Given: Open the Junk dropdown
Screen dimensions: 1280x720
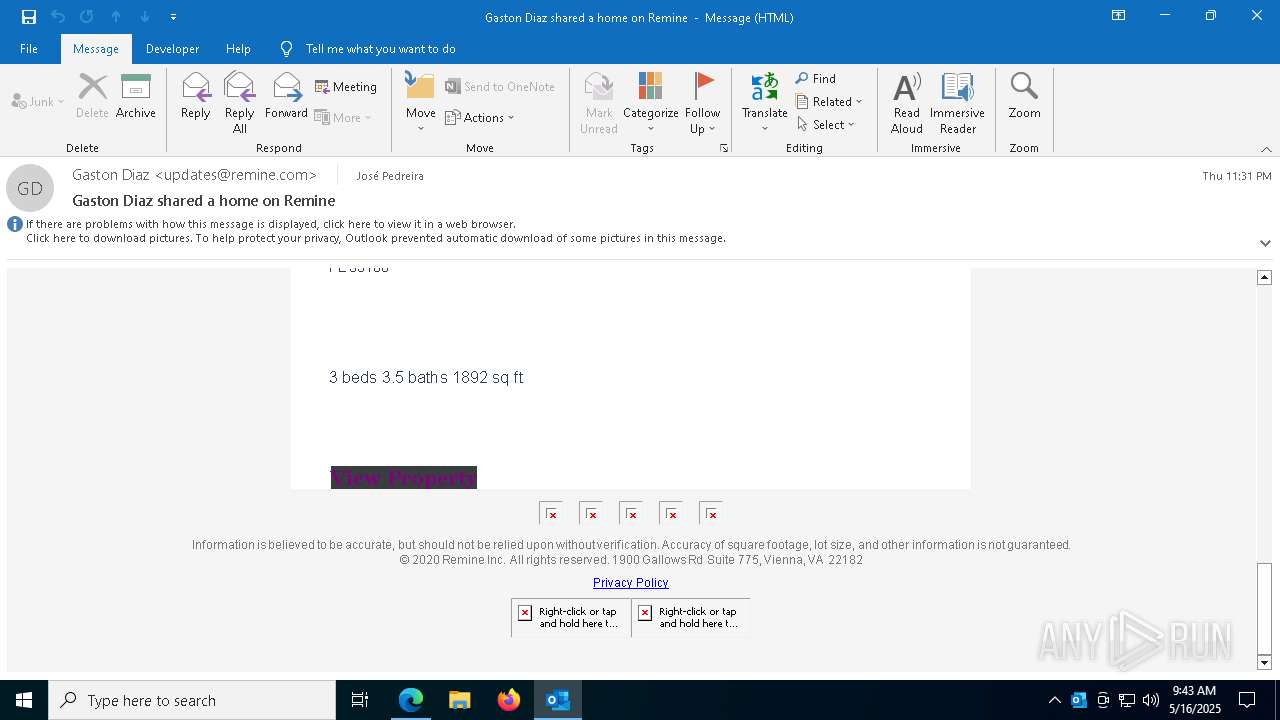Looking at the screenshot, I should pos(38,101).
